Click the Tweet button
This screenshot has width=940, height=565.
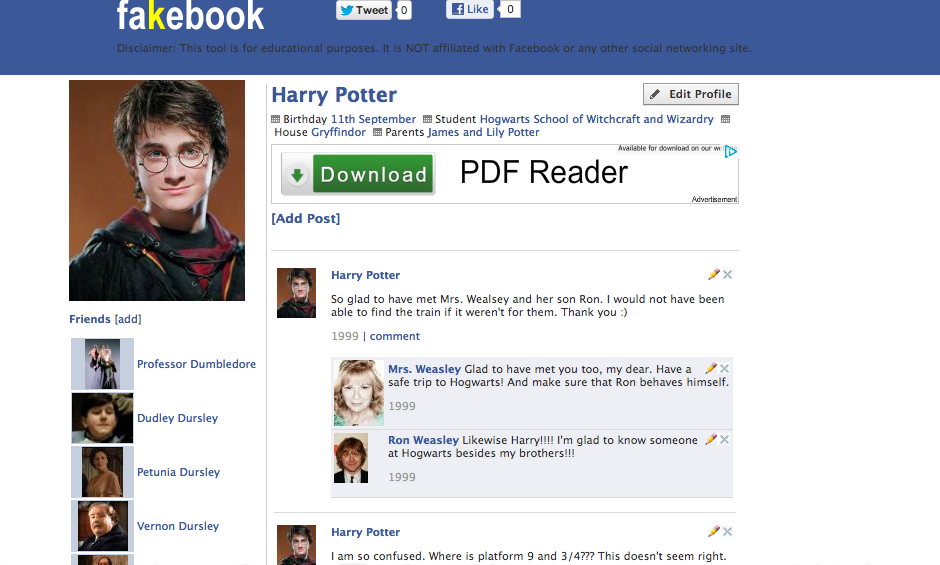click(x=364, y=10)
